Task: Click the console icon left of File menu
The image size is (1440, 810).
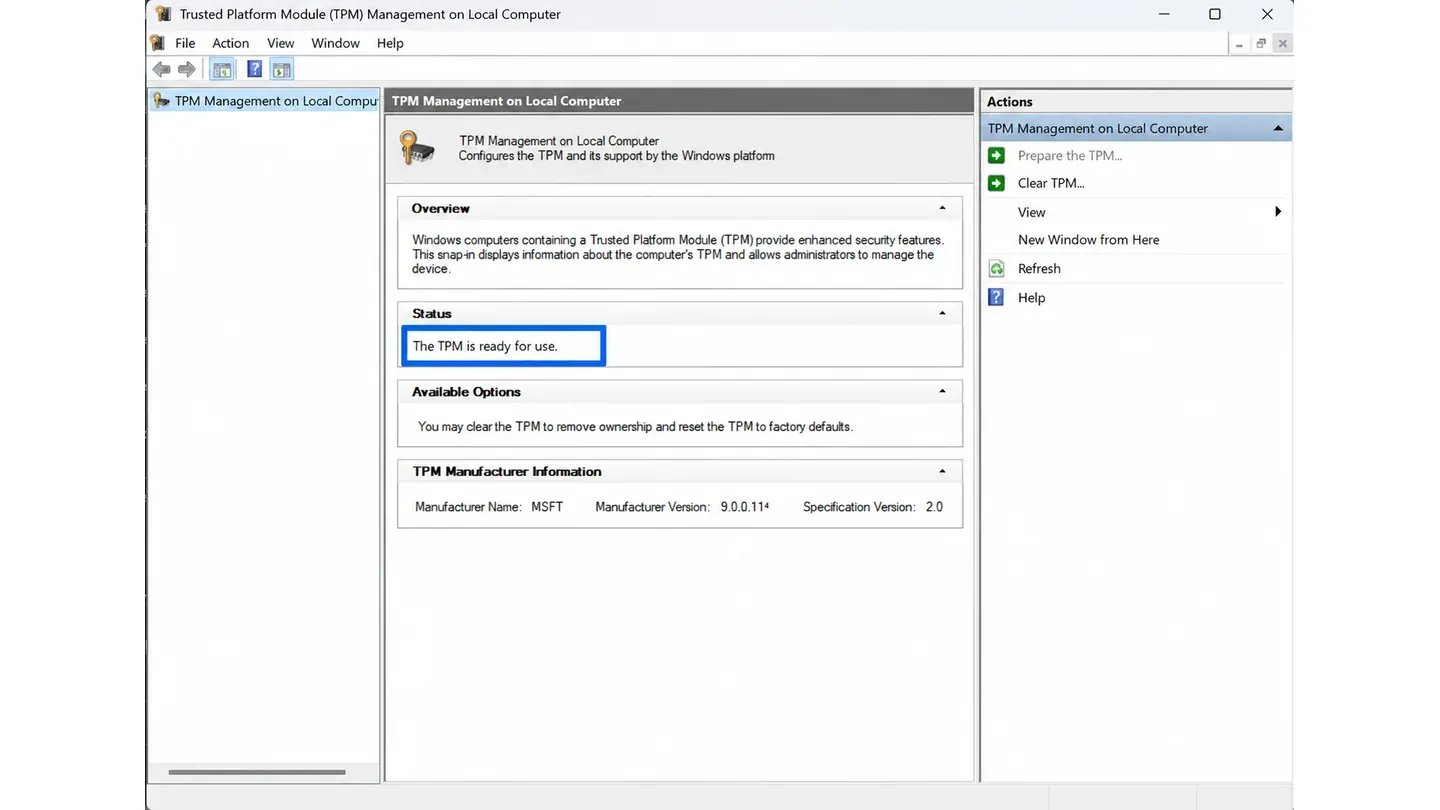Action: 158,43
